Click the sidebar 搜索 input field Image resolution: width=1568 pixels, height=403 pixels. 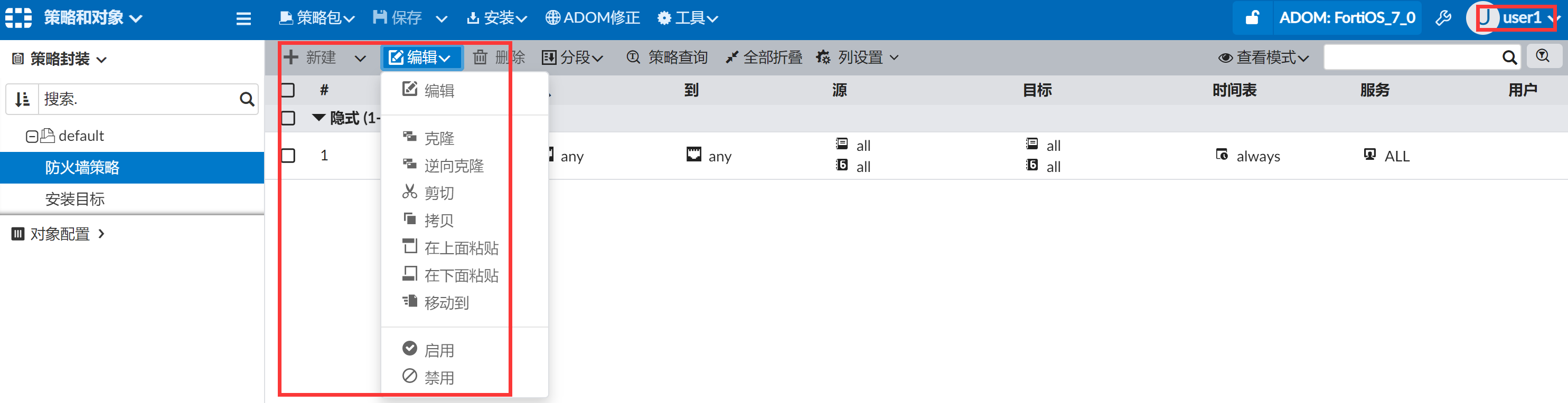tap(137, 99)
